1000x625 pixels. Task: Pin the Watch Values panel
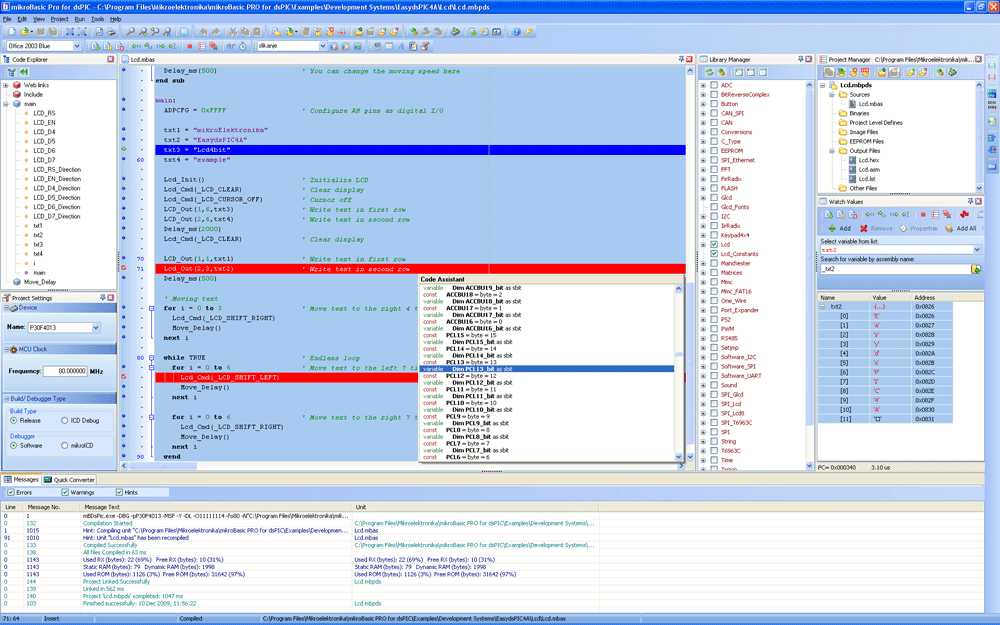970,201
